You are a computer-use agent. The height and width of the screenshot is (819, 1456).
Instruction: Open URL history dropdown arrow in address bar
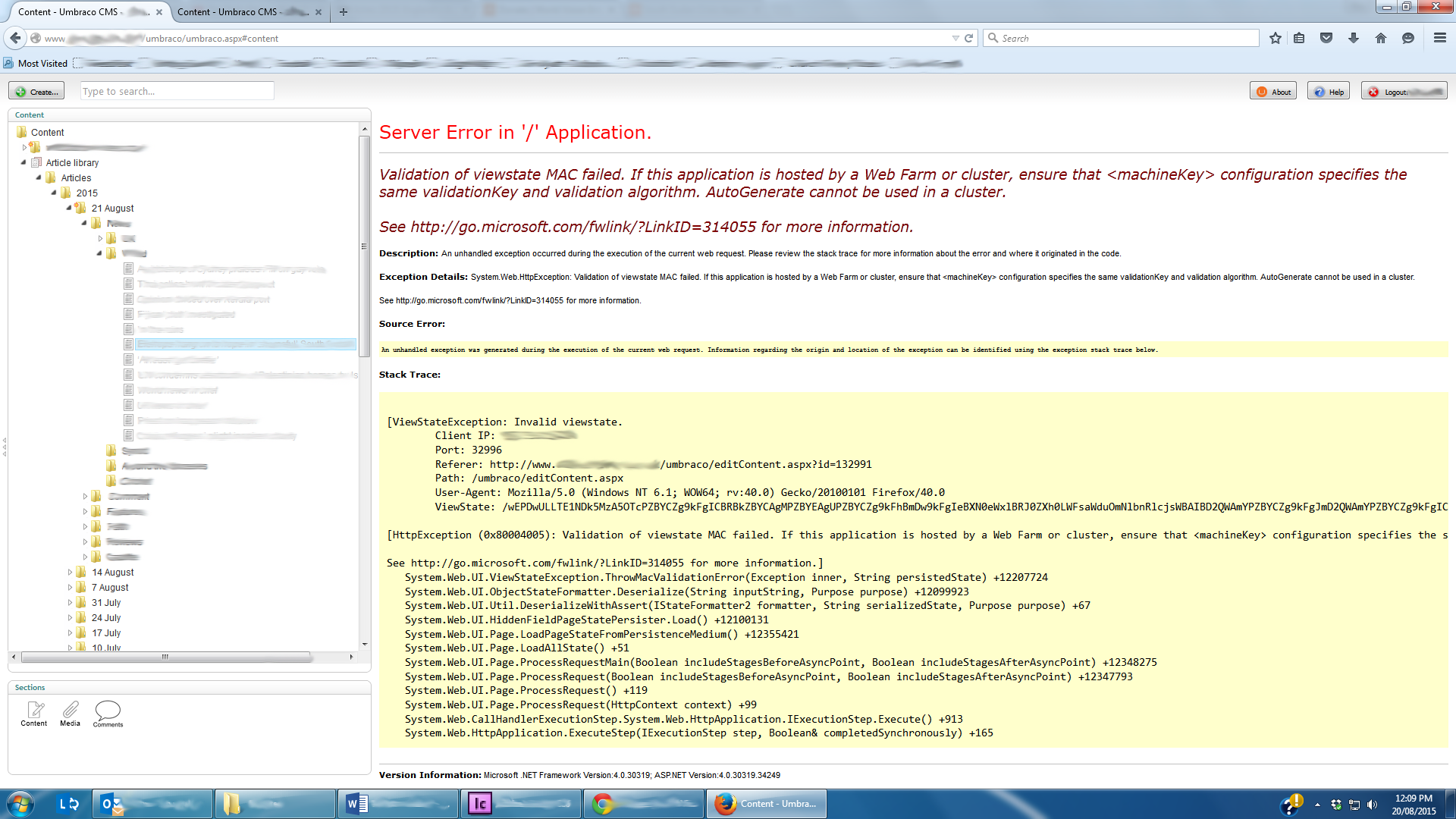[x=955, y=38]
